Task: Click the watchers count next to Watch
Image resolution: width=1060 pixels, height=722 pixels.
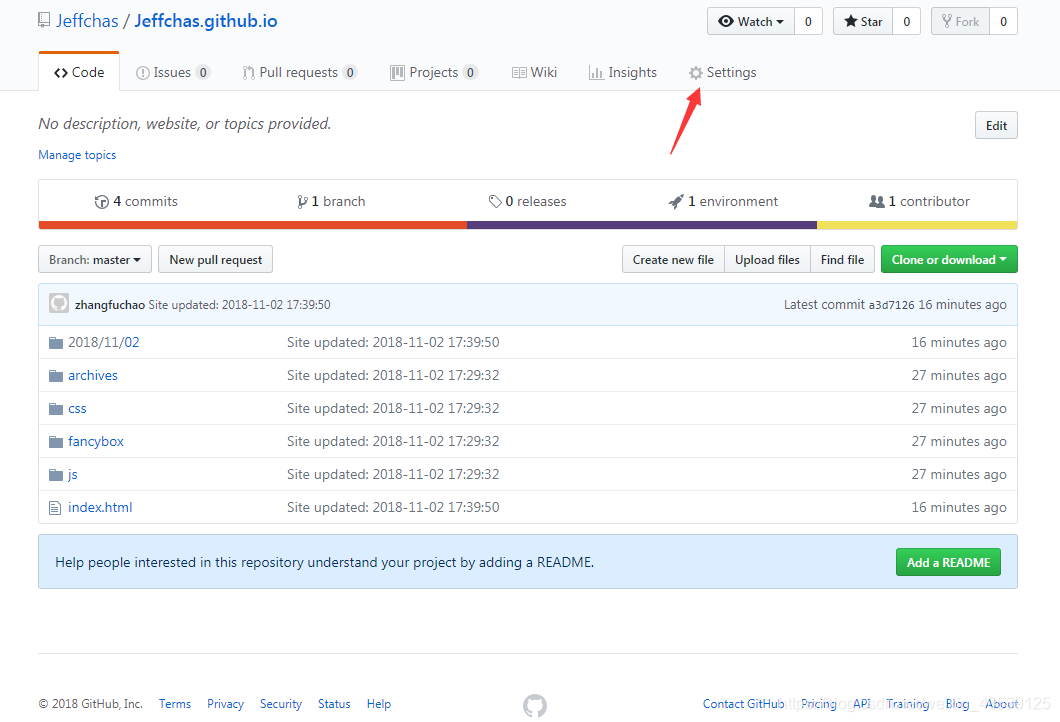Action: point(808,22)
